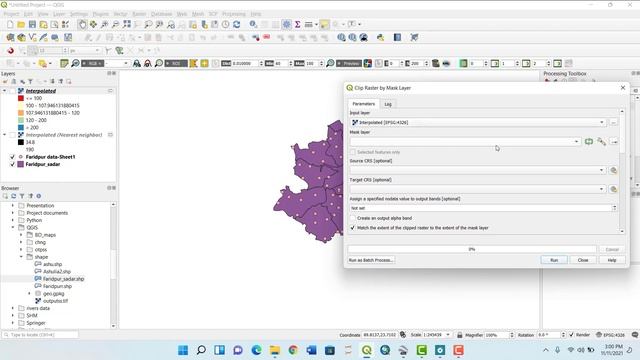Switch to the Parameters tab
Image resolution: width=640 pixels, height=360 pixels.
click(x=364, y=104)
